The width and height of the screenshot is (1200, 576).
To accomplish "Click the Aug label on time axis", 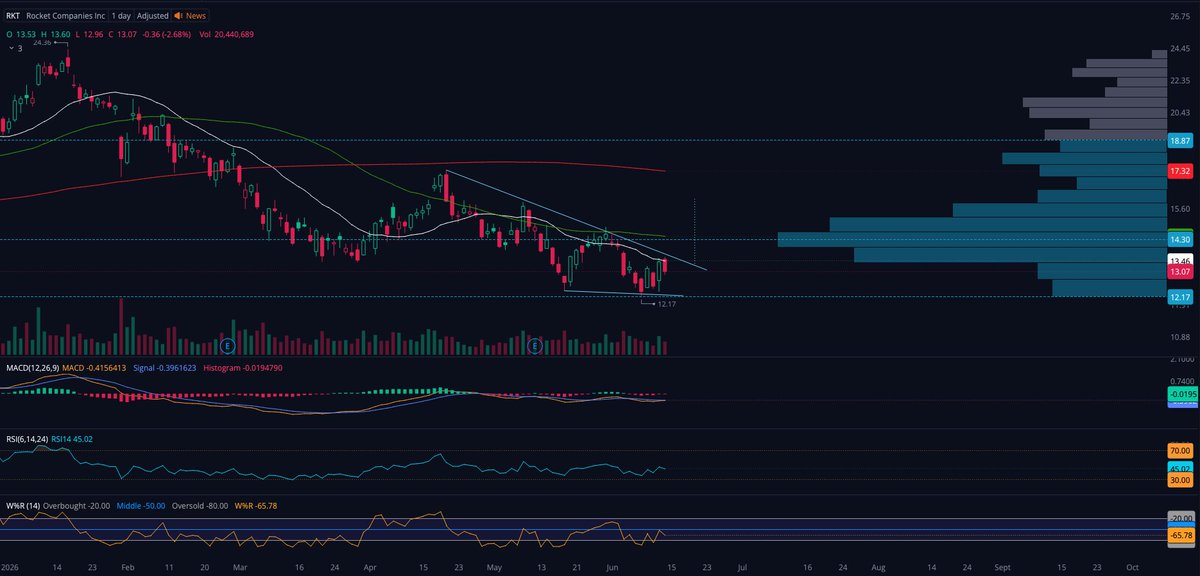I will [x=878, y=567].
